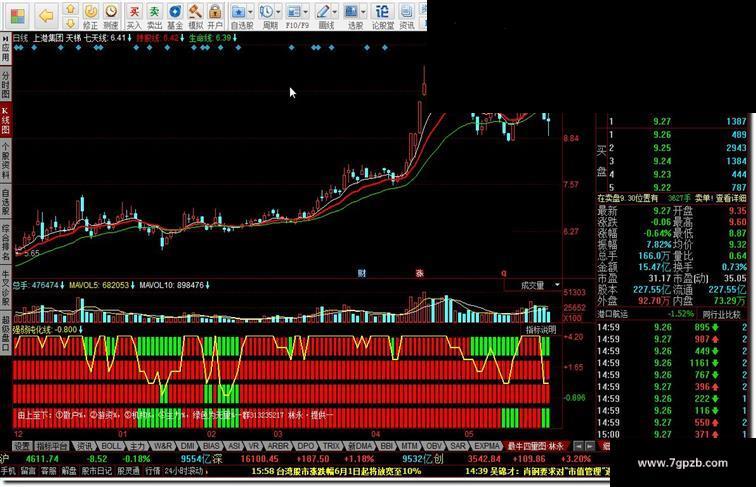This screenshot has height=487, width=756.
Task: Open 综合排名 sidebar tab
Action: pos(5,242)
